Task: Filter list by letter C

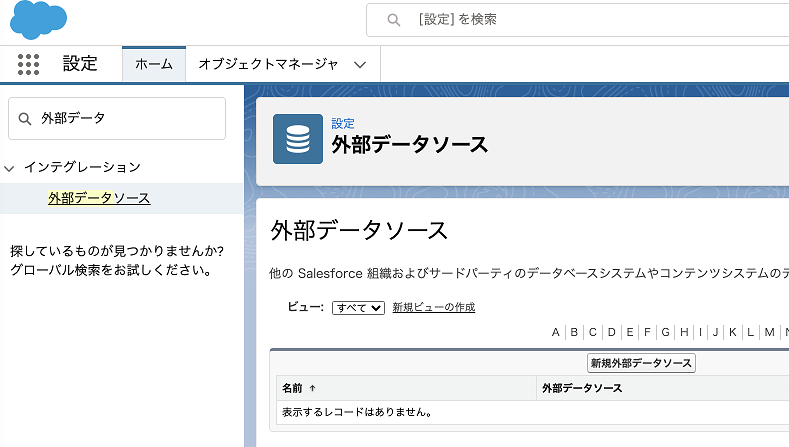Action: 593,332
